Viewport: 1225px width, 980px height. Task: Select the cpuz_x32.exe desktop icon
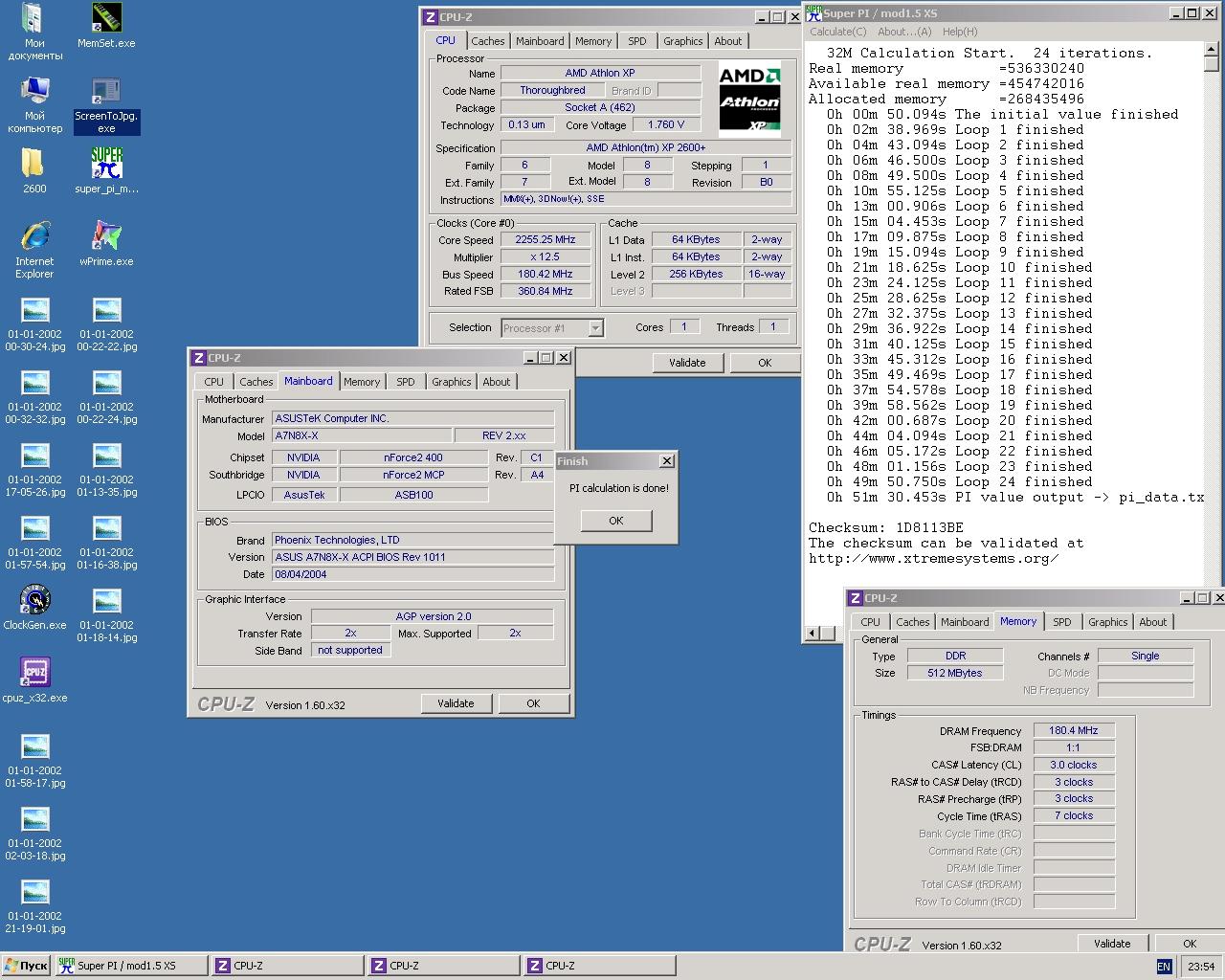[34, 680]
